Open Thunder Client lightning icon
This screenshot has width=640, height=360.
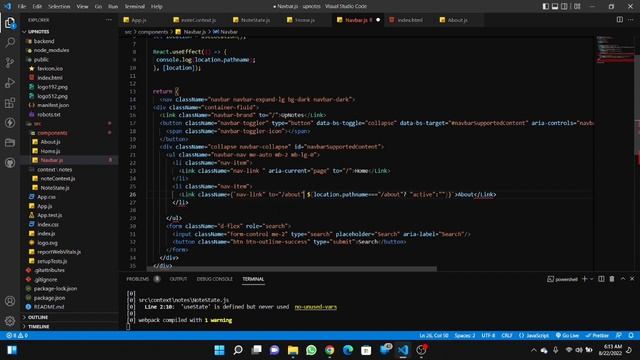10,122
